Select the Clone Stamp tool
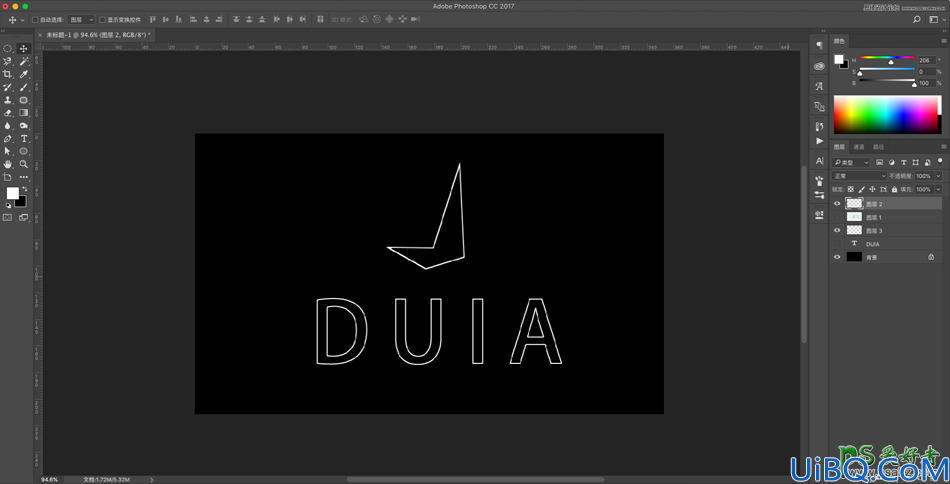This screenshot has width=950, height=484. 7,100
